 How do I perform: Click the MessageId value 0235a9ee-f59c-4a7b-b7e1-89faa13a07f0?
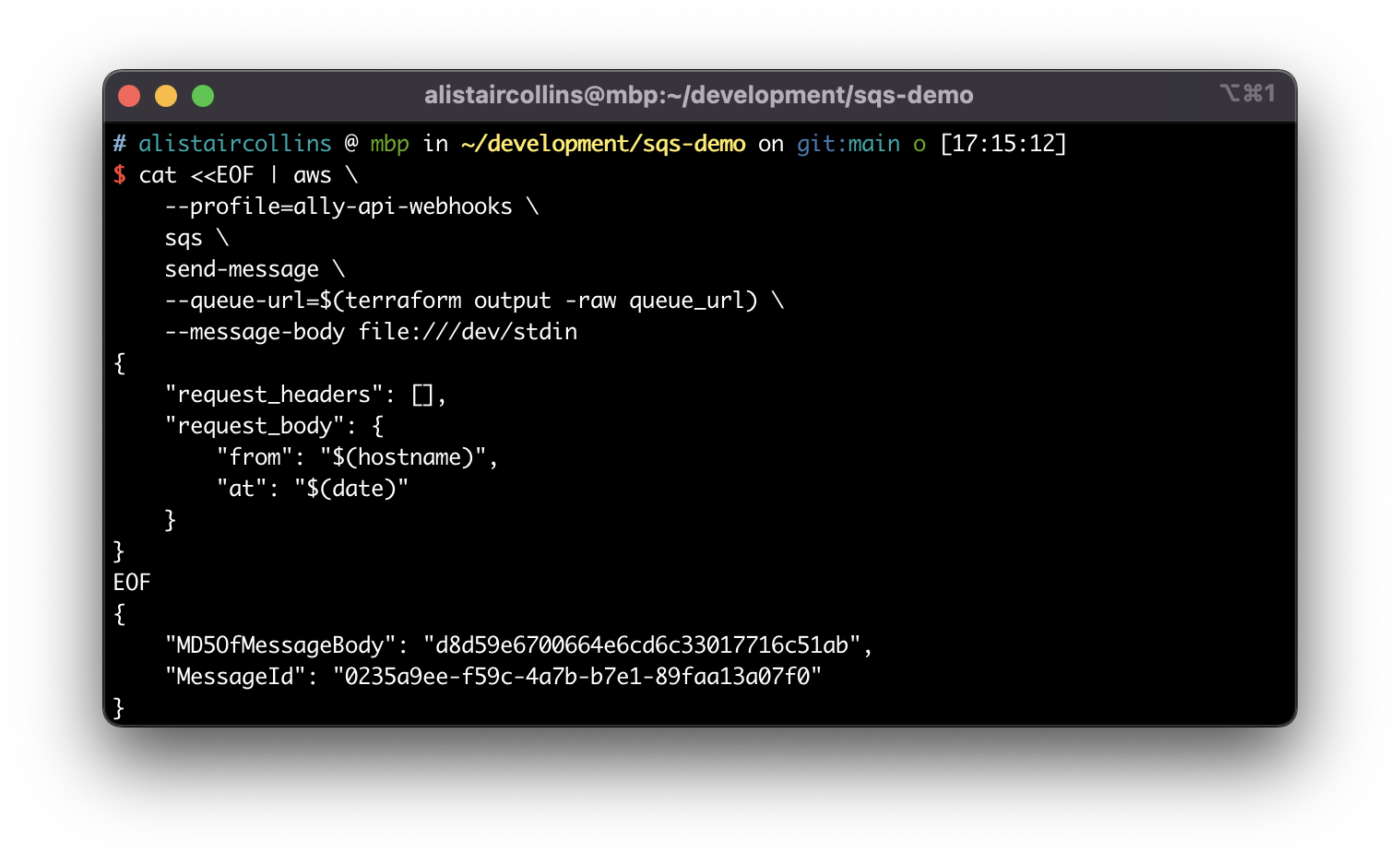click(577, 677)
